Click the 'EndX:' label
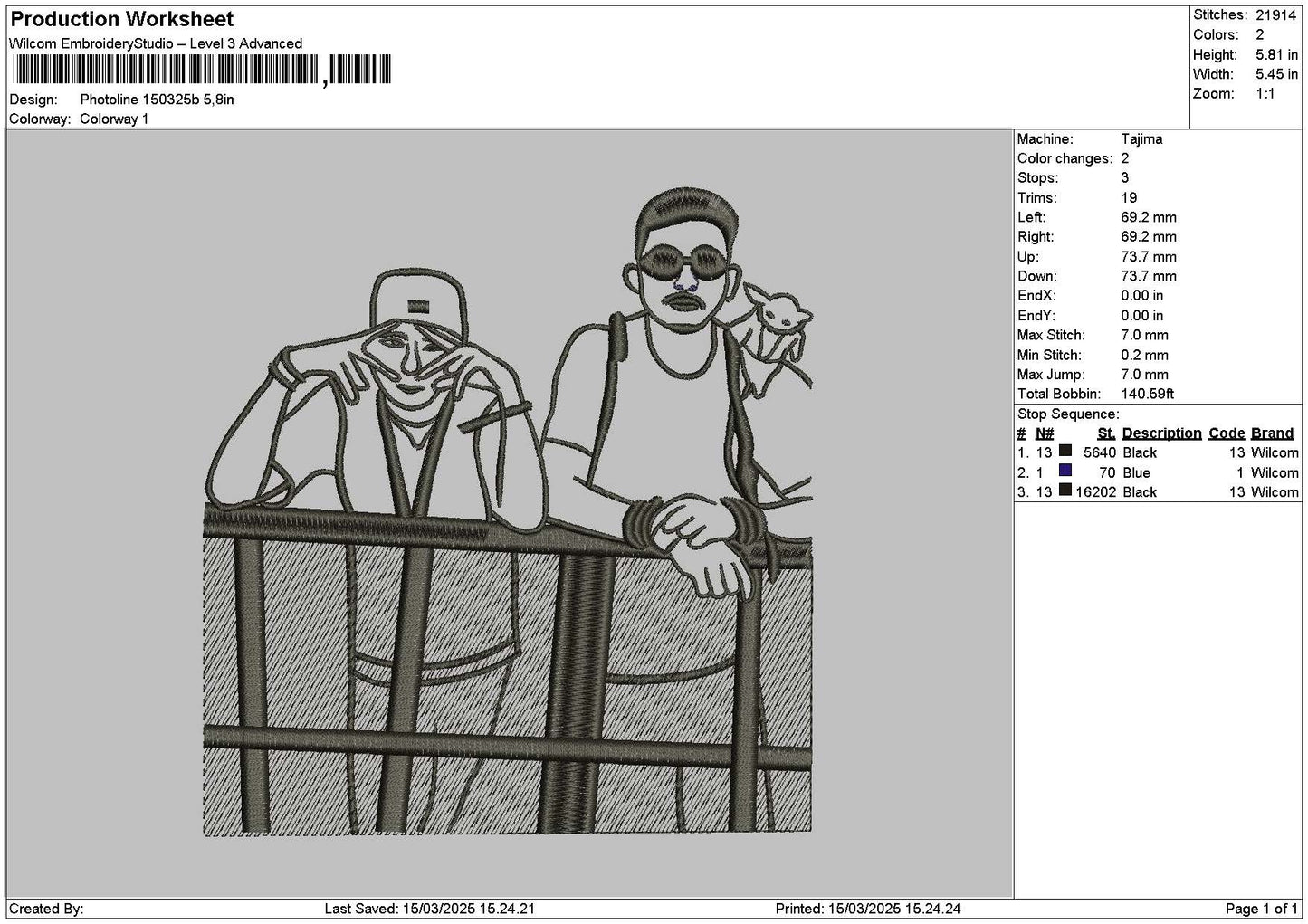This screenshot has height=924, width=1308. tap(1036, 296)
